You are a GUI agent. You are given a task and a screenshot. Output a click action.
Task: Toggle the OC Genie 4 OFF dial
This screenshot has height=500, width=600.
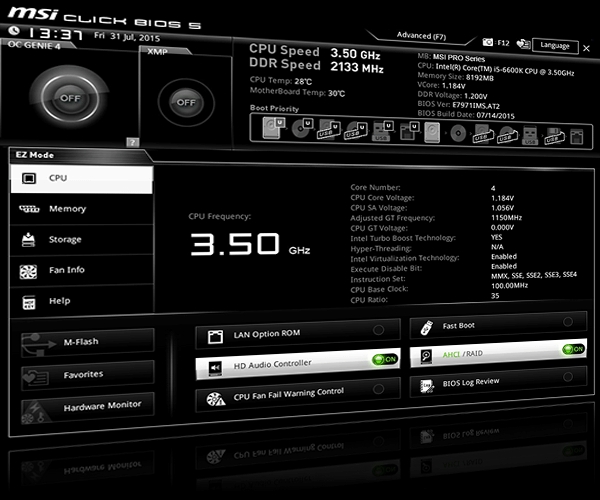(x=70, y=98)
